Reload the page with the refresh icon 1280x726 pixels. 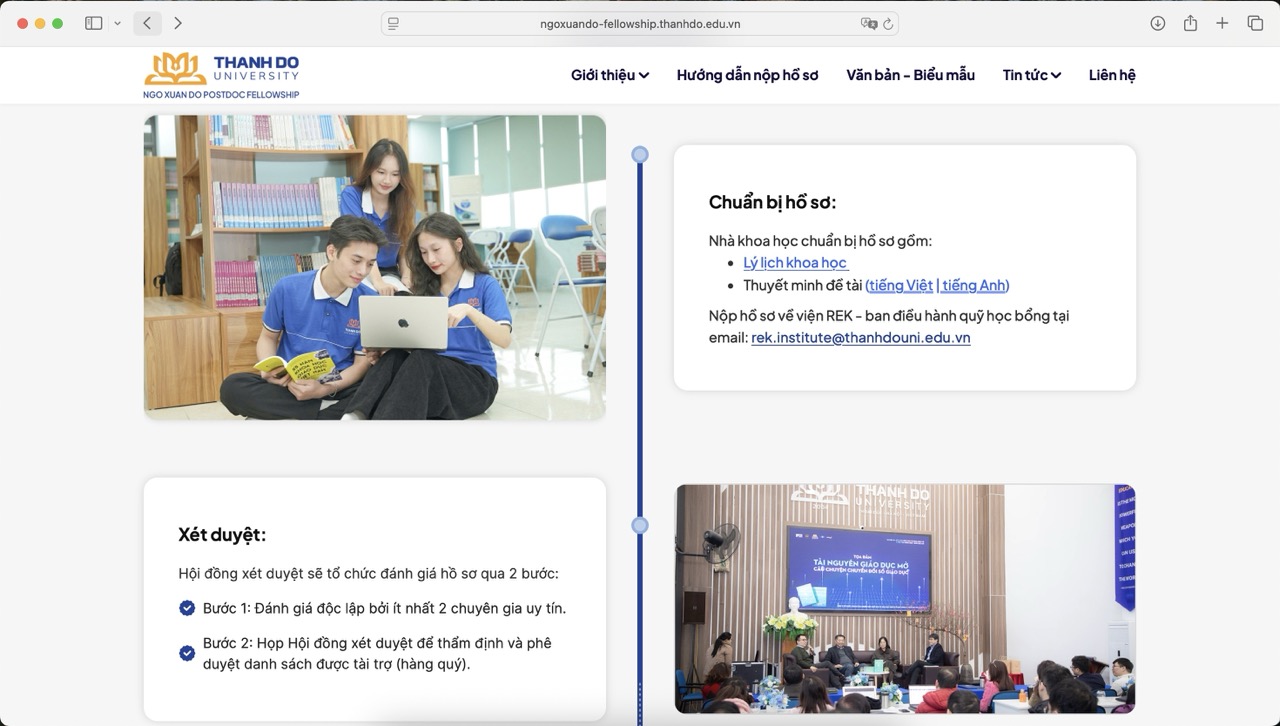click(888, 24)
